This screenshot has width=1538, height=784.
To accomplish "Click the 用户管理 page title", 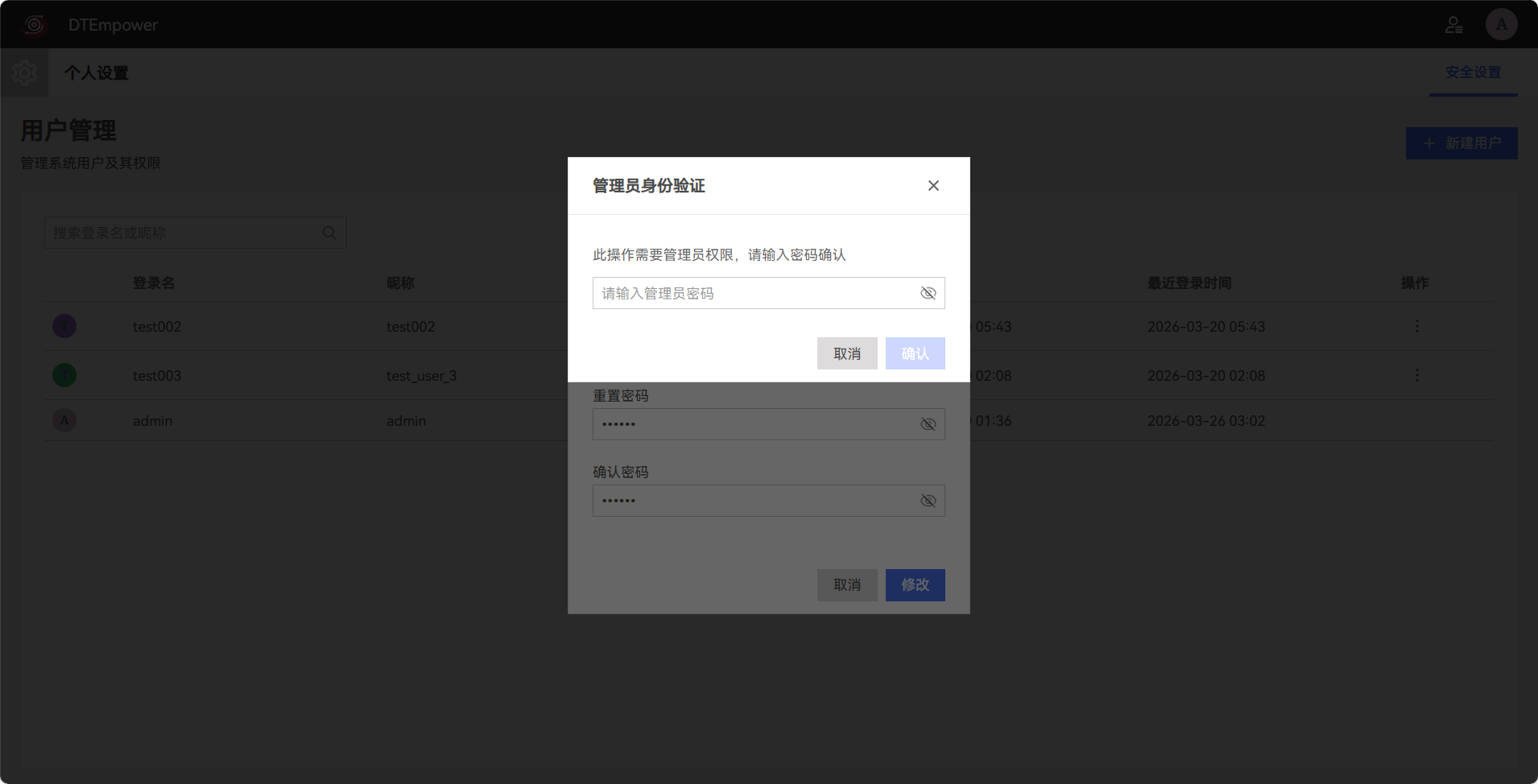I will coord(68,130).
